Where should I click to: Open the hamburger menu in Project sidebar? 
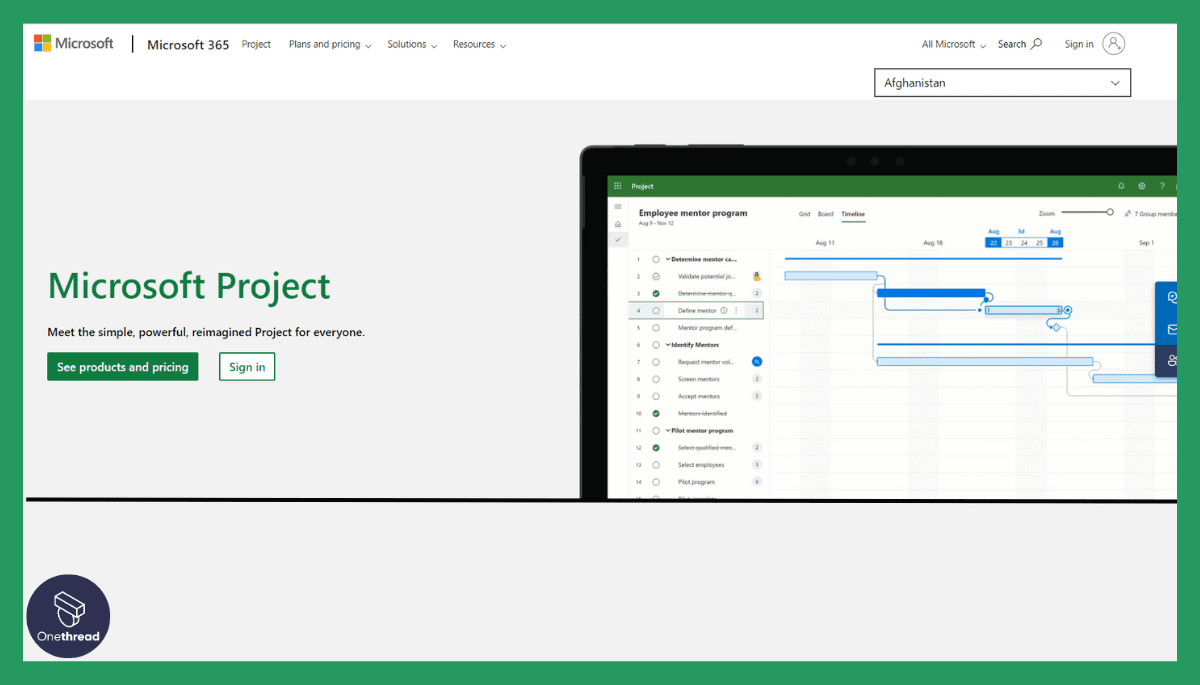(x=618, y=207)
